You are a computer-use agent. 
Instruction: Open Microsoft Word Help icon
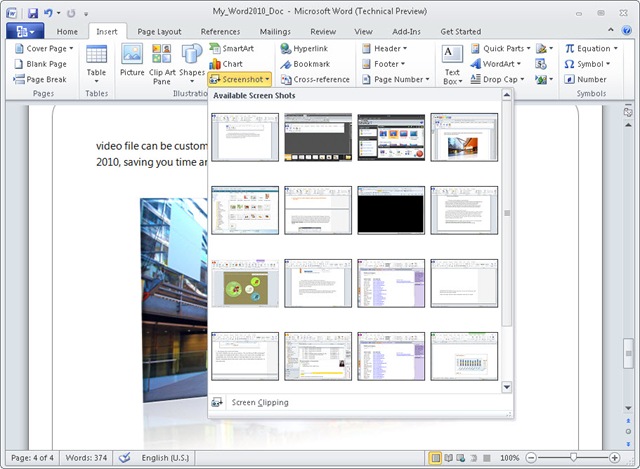pos(627,31)
